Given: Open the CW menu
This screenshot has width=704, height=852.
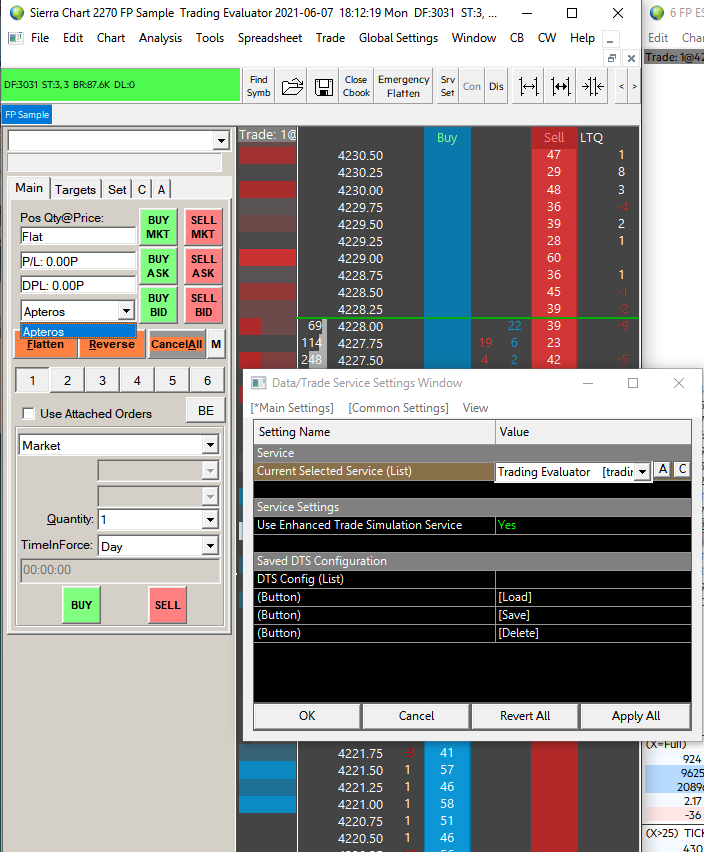Looking at the screenshot, I should [x=546, y=38].
